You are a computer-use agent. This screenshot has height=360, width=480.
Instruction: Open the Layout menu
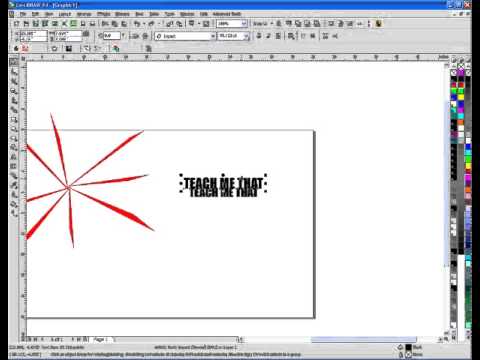[x=65, y=14]
